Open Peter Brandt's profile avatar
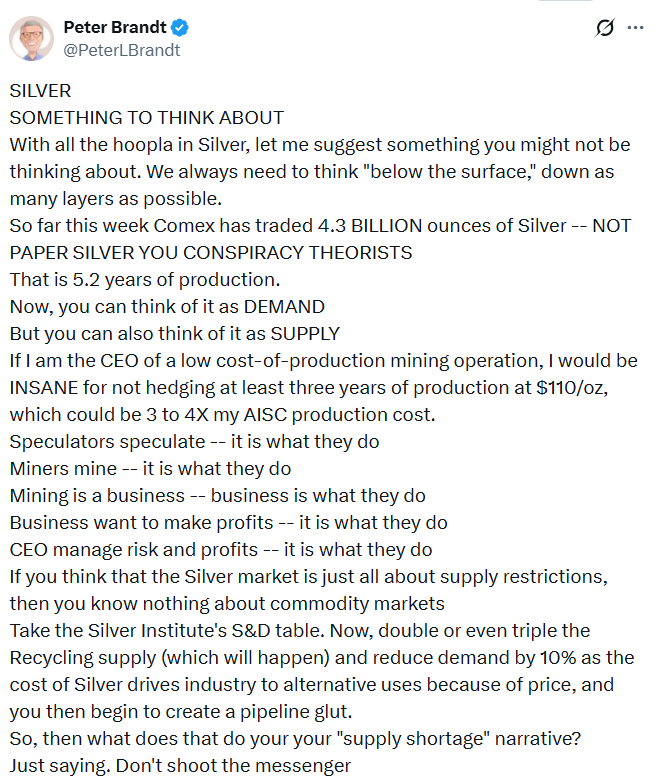 coord(32,38)
